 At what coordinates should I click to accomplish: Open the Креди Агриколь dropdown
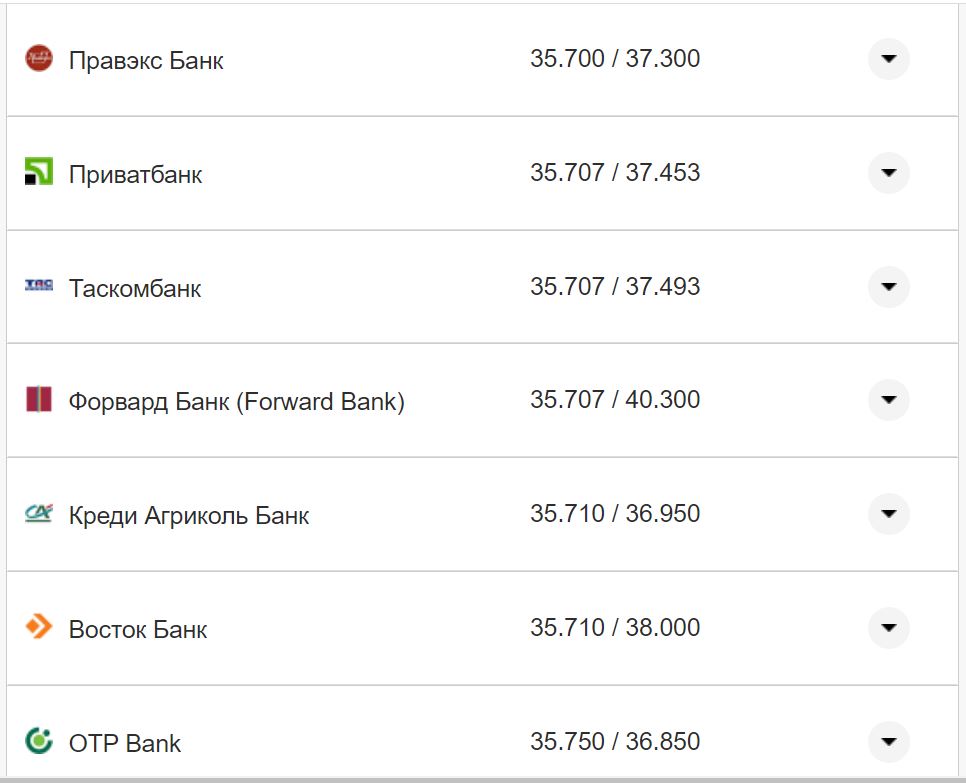click(x=888, y=514)
